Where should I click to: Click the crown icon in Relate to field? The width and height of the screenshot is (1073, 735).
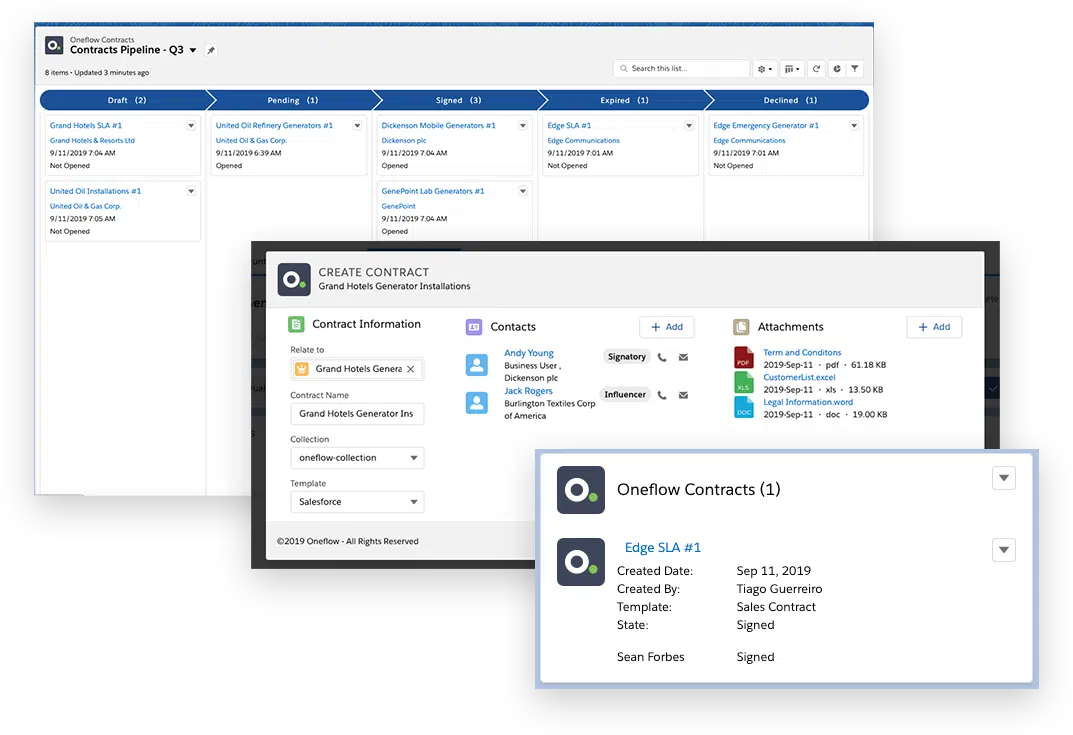(x=302, y=369)
